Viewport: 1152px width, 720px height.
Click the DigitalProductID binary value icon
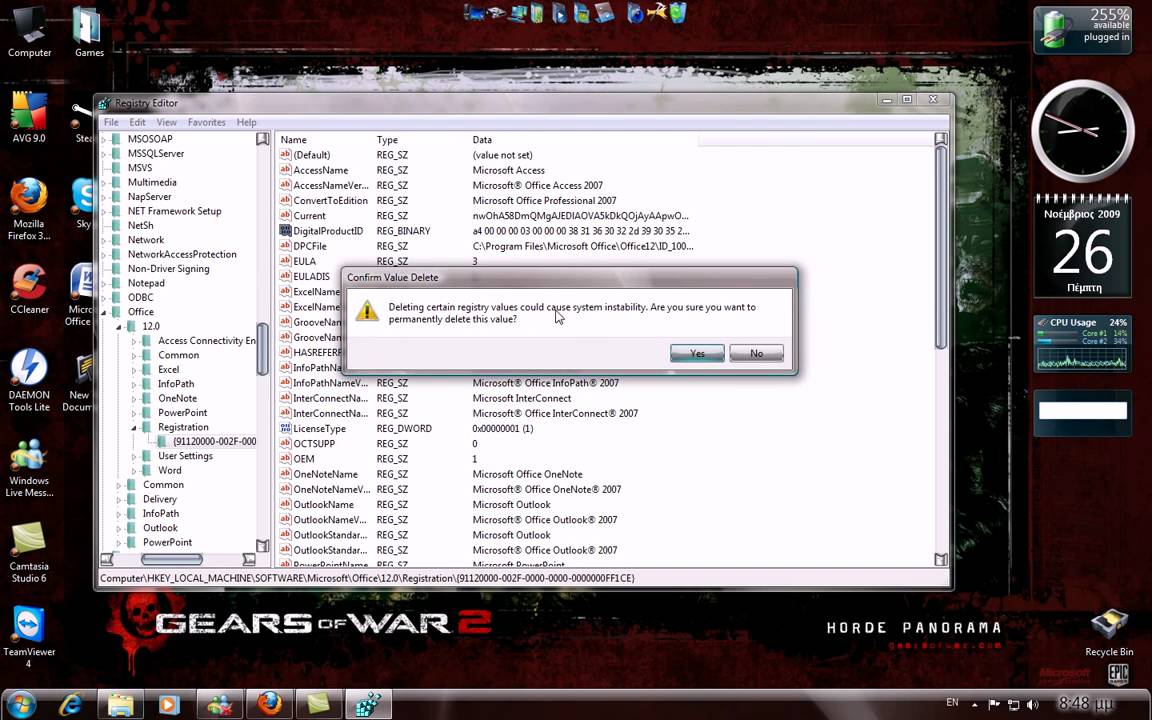285,231
